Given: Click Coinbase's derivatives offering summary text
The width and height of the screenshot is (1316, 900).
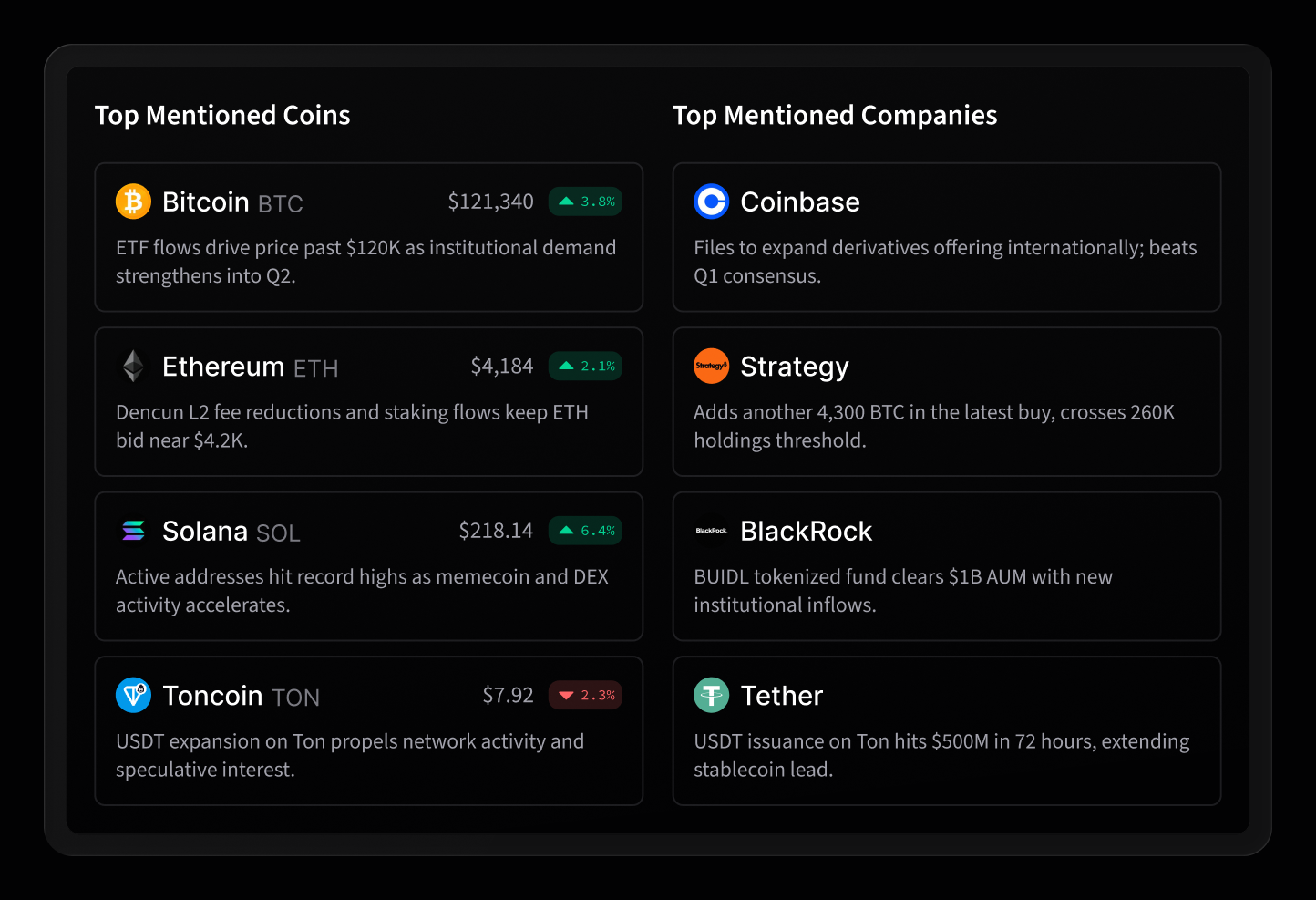Looking at the screenshot, I should point(945,262).
